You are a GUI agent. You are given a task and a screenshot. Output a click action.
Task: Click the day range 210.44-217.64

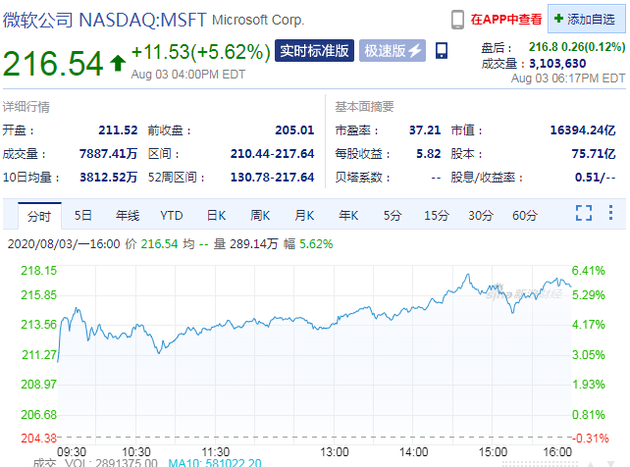click(x=272, y=154)
